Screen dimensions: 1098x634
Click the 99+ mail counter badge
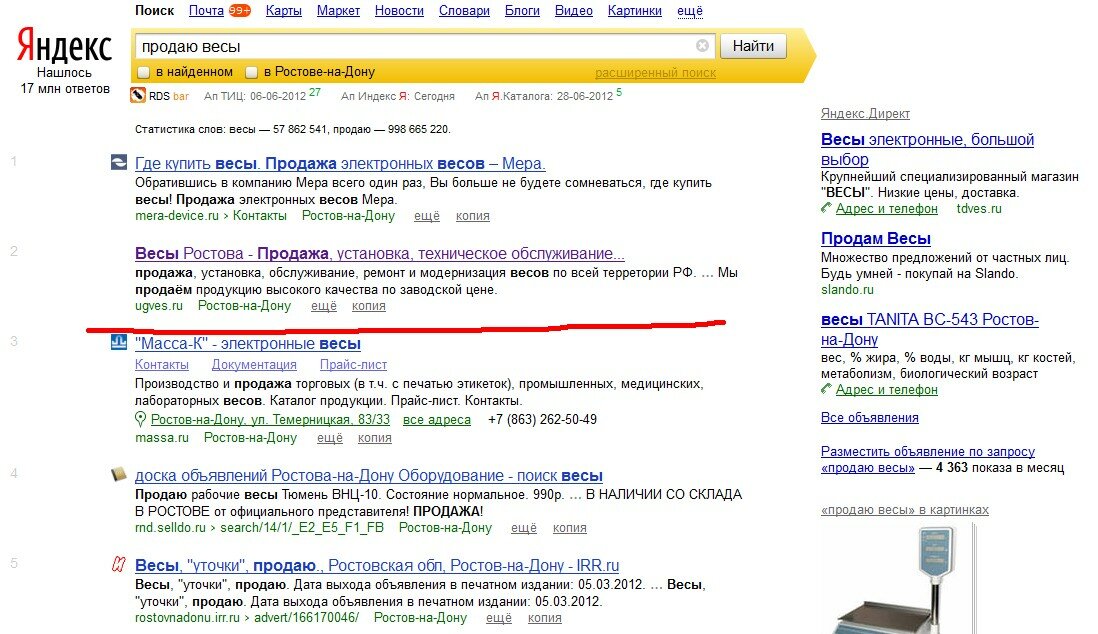click(x=239, y=11)
